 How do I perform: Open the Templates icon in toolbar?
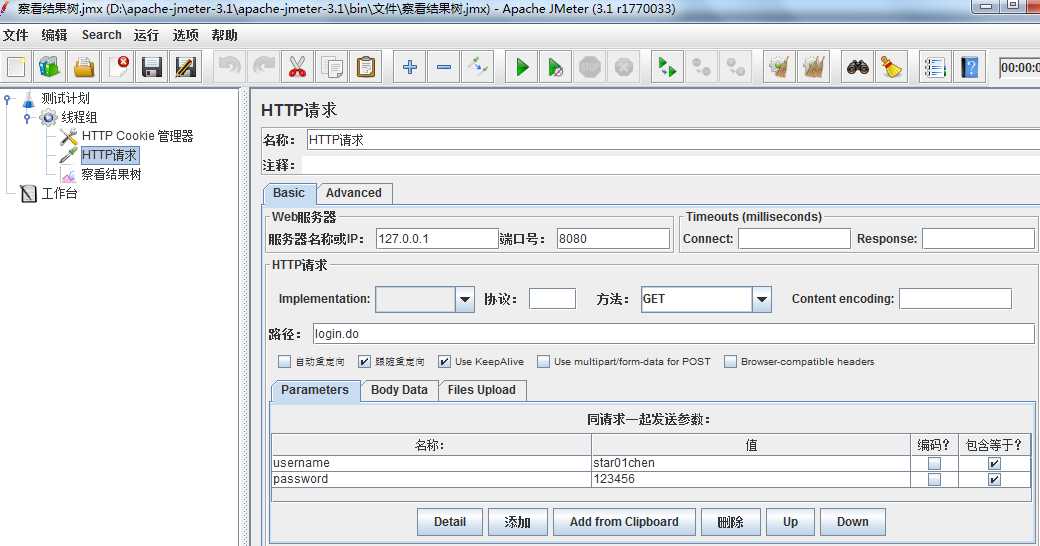(x=50, y=67)
